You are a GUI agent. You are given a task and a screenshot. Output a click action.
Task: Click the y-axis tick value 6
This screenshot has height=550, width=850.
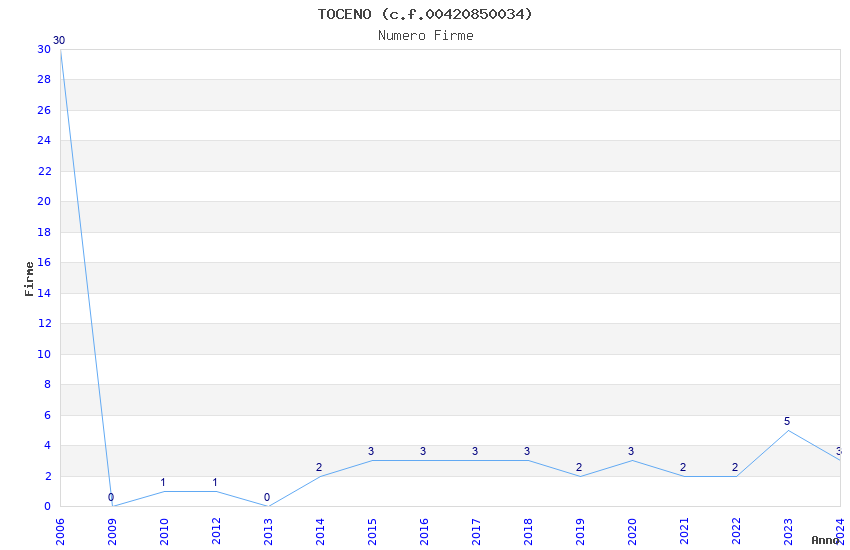coord(48,415)
